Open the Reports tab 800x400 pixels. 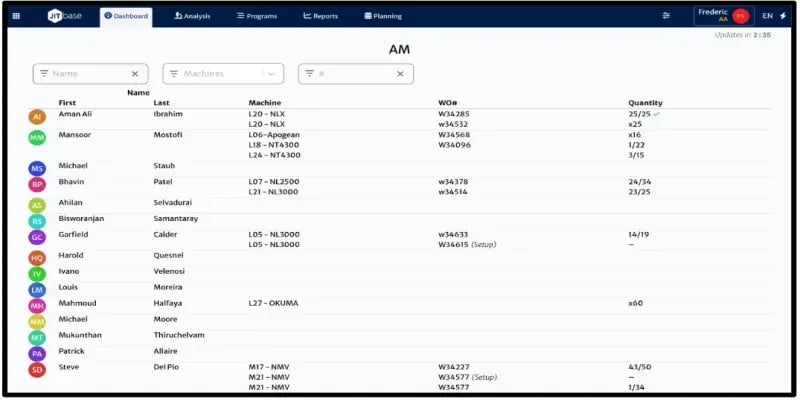pyautogui.click(x=320, y=16)
